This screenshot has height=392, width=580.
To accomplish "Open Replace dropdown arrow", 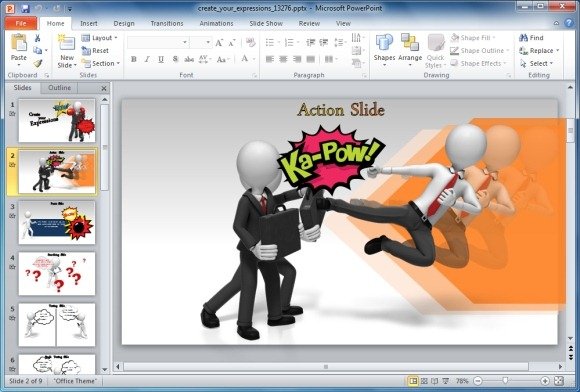I will (557, 51).
